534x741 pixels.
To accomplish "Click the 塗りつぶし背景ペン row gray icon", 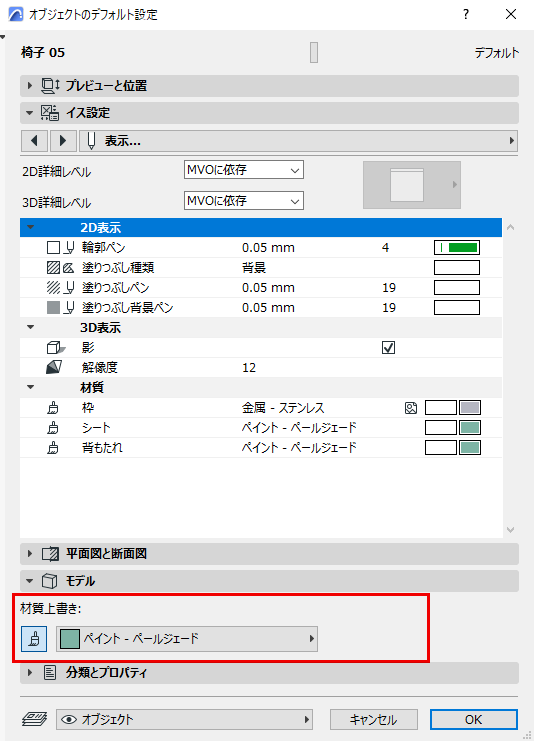I will 54,308.
